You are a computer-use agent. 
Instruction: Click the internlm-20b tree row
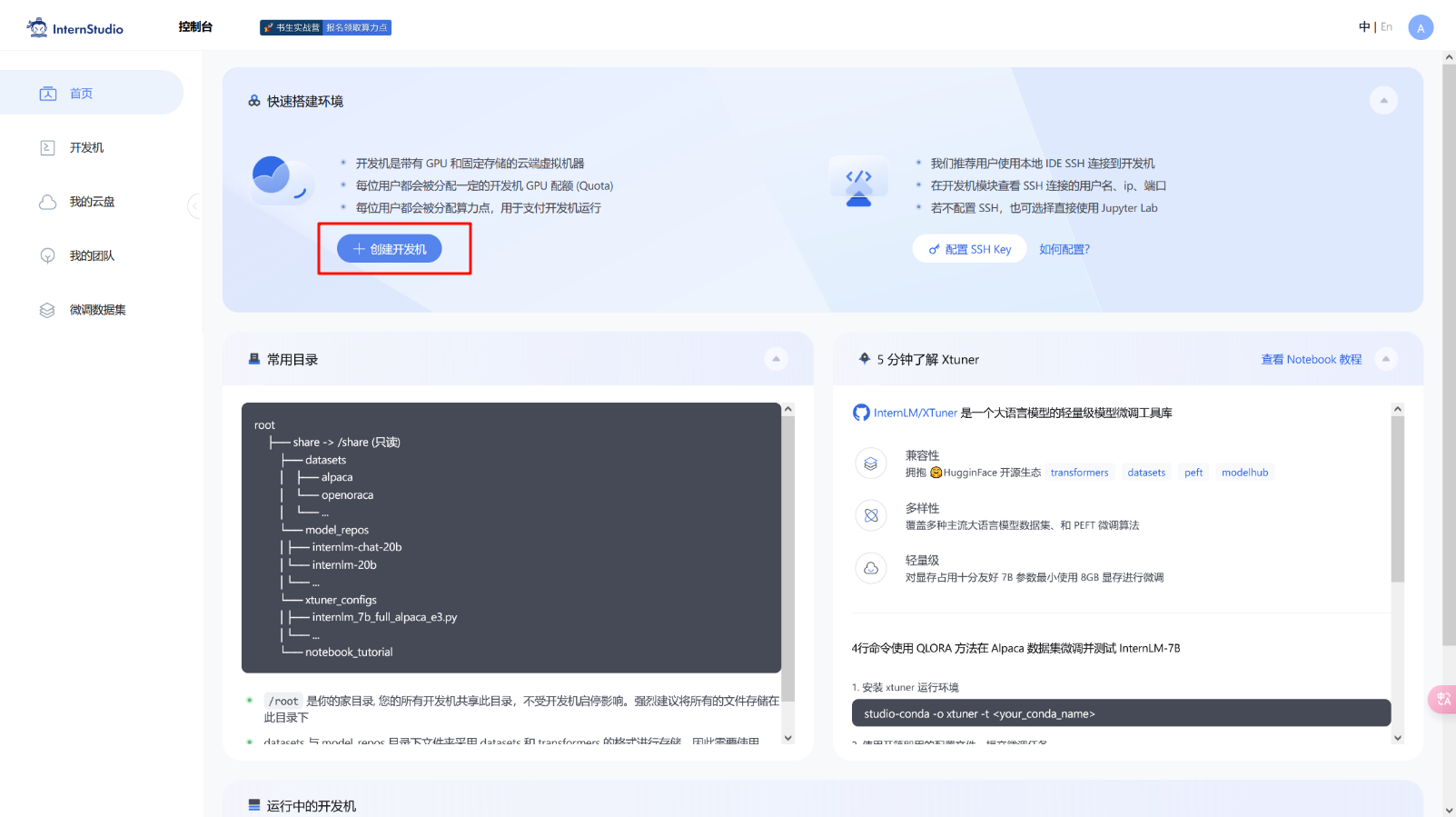coord(344,565)
